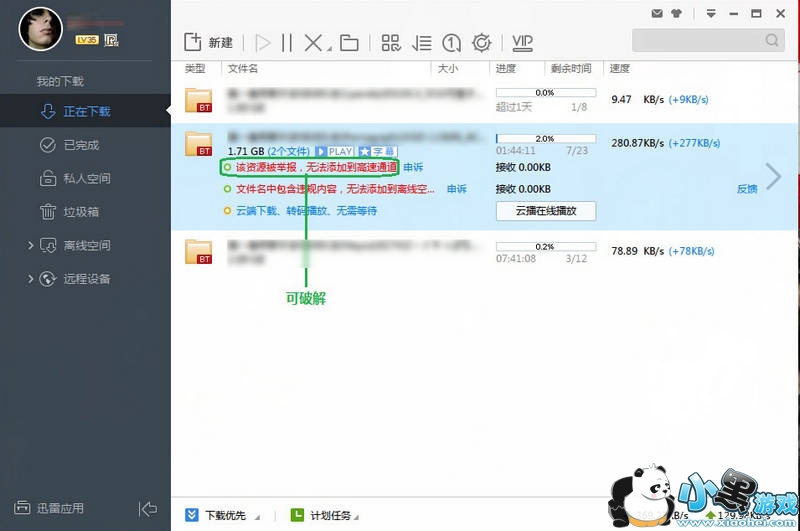Click the circled 1 toolbar icon

(x=452, y=43)
